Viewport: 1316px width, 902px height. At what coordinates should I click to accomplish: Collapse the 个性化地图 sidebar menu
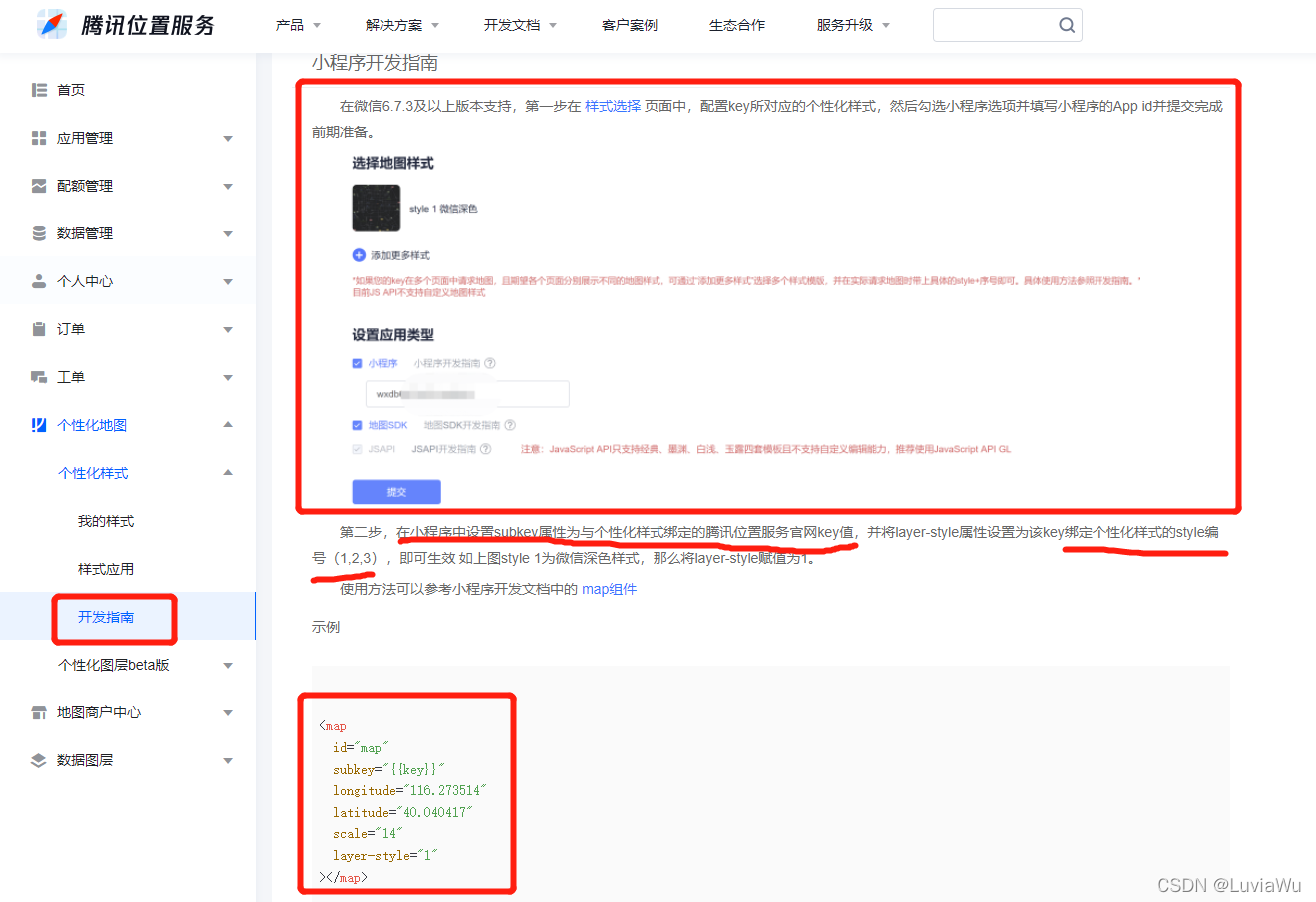pos(228,425)
